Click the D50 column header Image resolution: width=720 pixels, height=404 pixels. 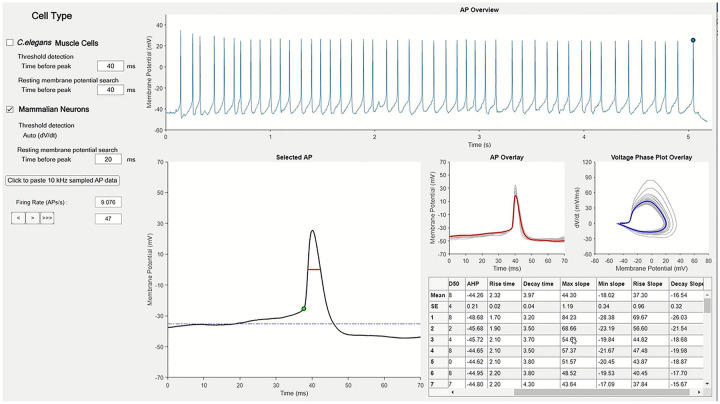[456, 284]
